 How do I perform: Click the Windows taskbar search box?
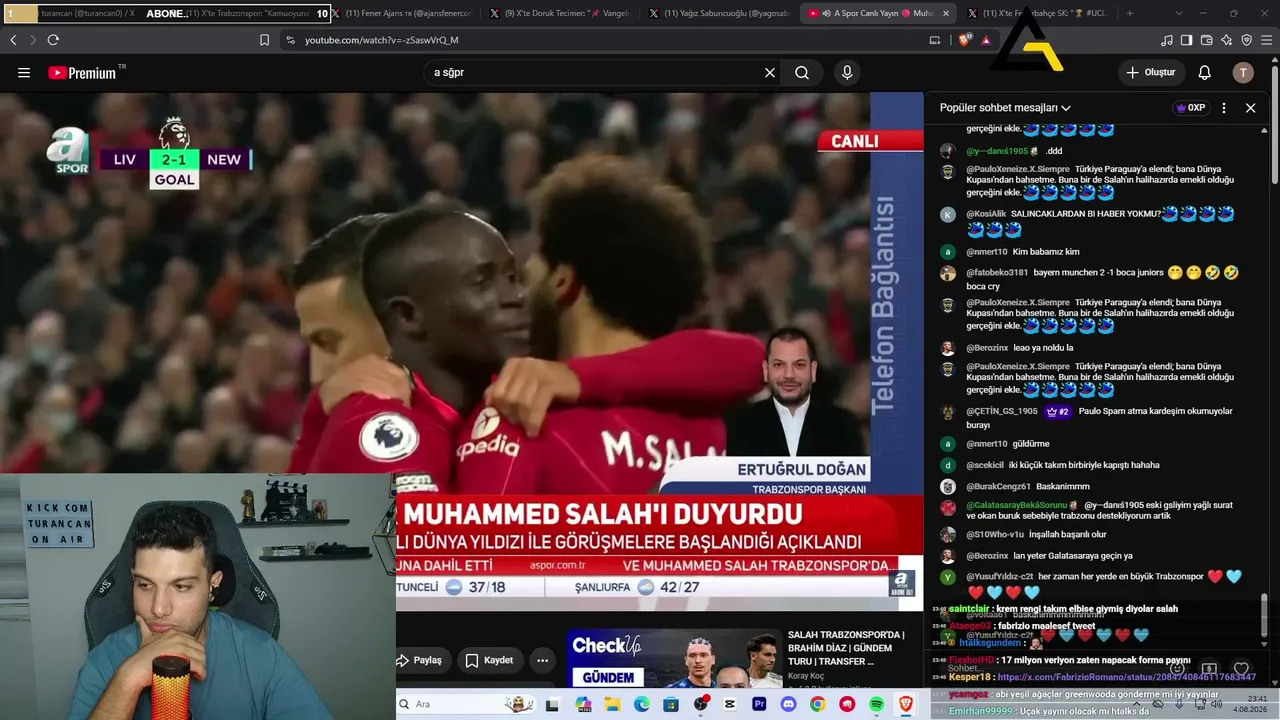466,704
